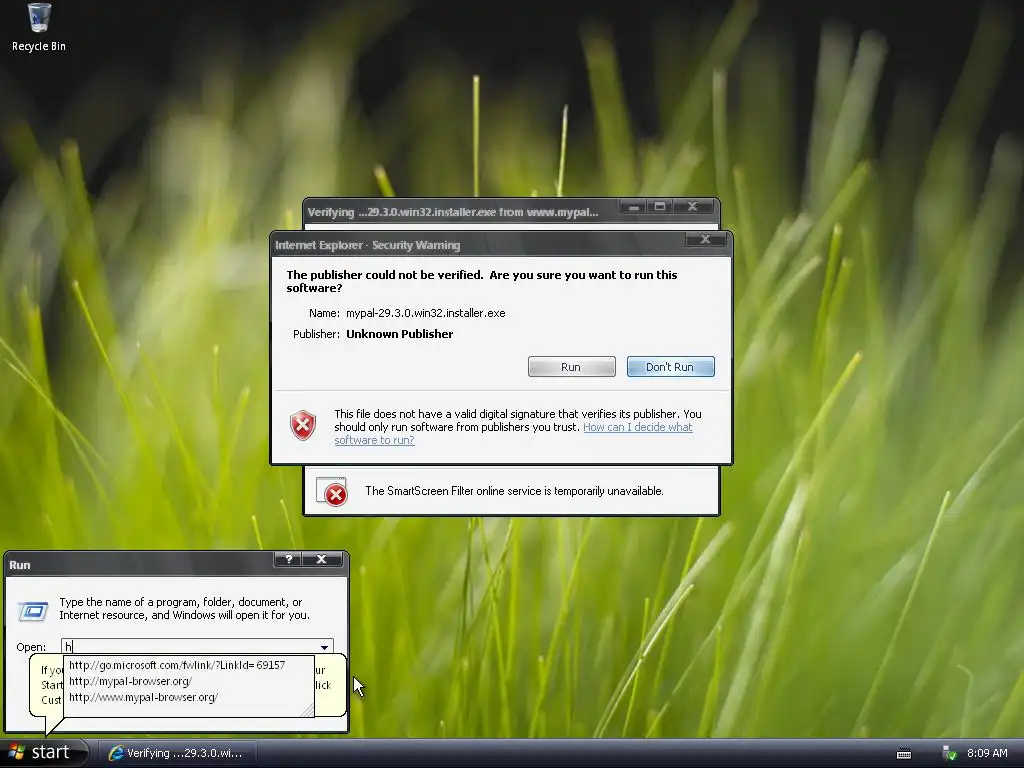Click the SmartScreen Filter error icon
Screen dimensions: 1024x768
[332, 491]
